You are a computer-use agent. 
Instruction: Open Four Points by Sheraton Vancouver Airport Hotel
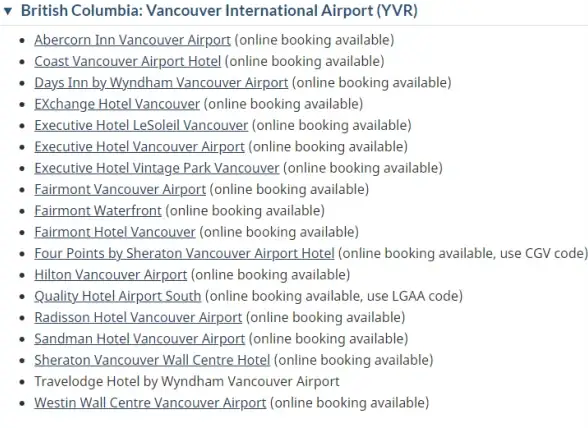tap(184, 254)
